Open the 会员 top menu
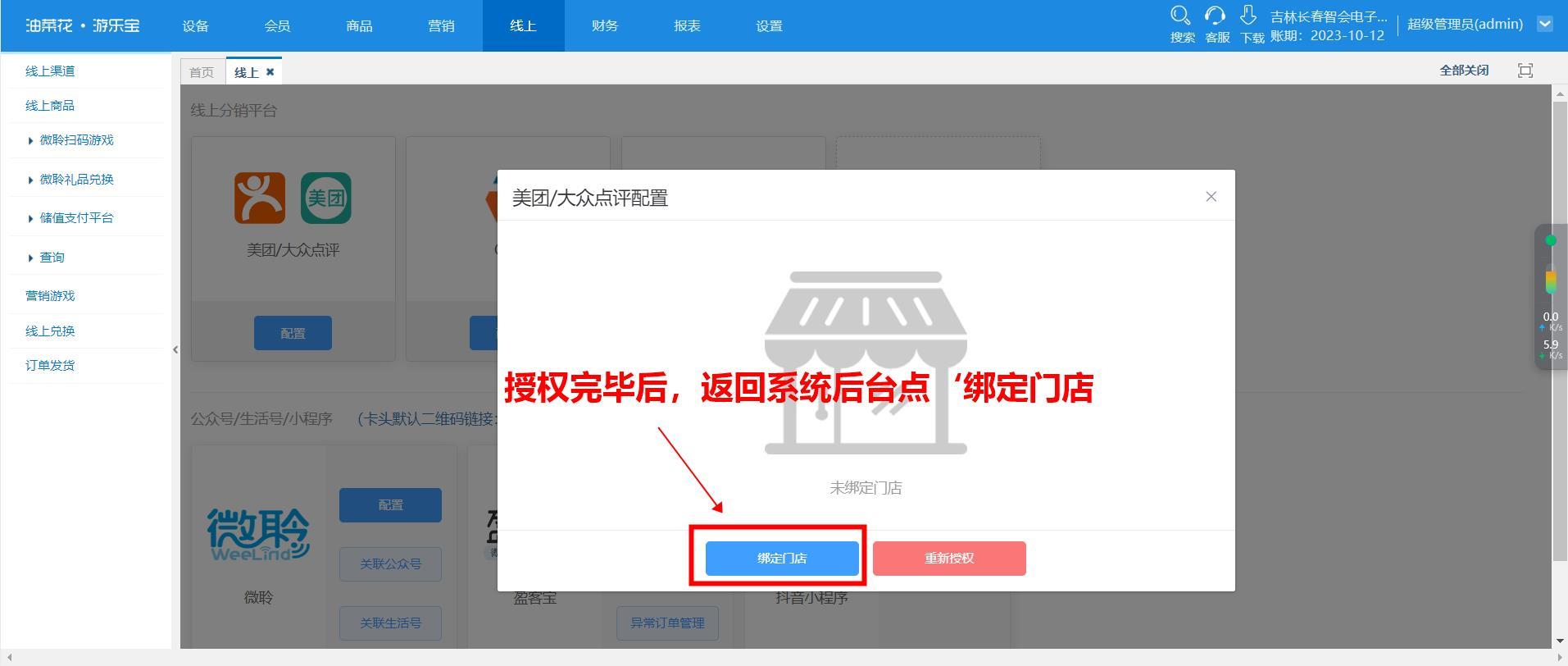 [x=278, y=25]
